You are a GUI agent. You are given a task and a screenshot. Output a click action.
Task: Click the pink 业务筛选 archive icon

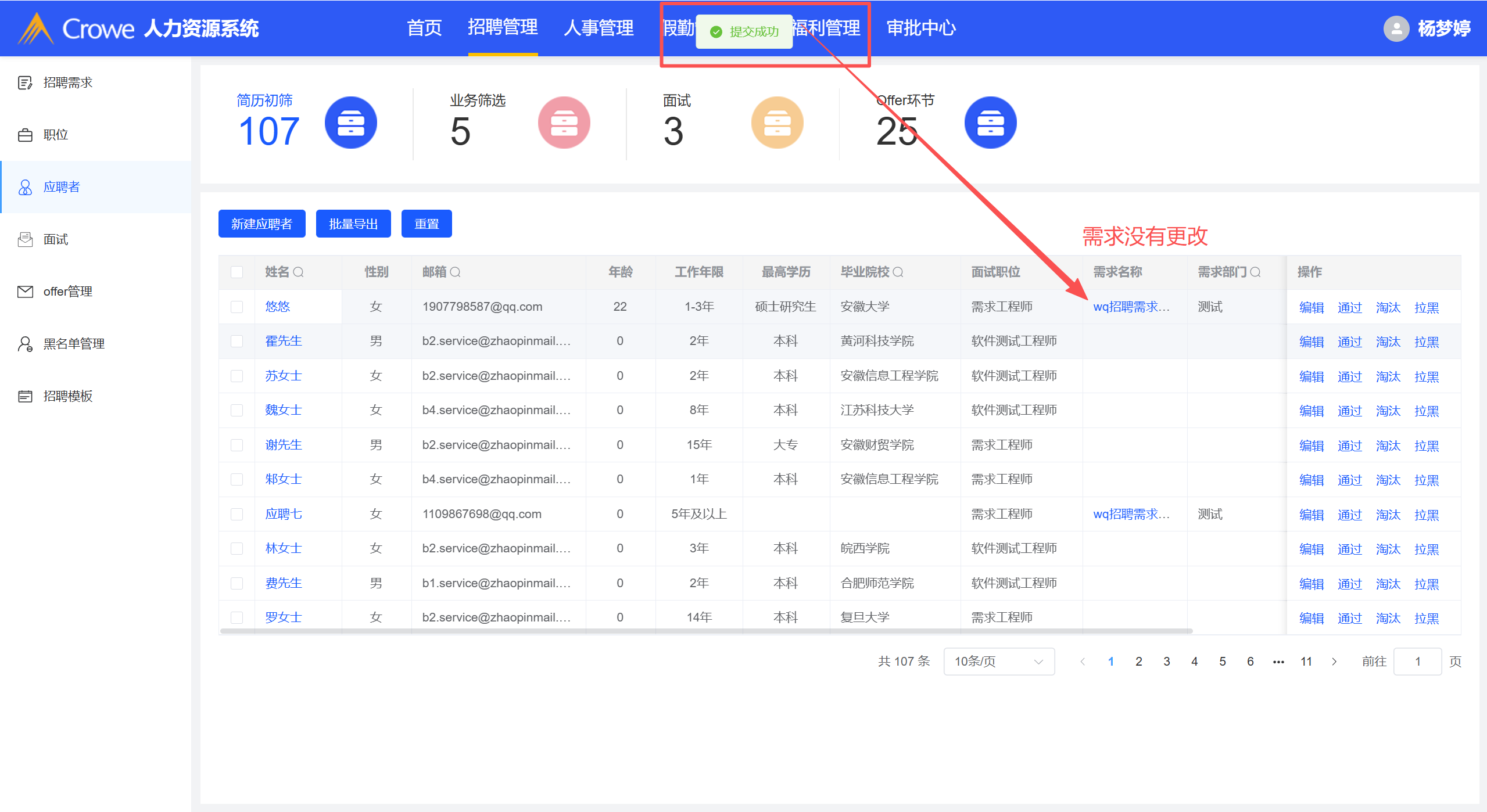click(564, 123)
